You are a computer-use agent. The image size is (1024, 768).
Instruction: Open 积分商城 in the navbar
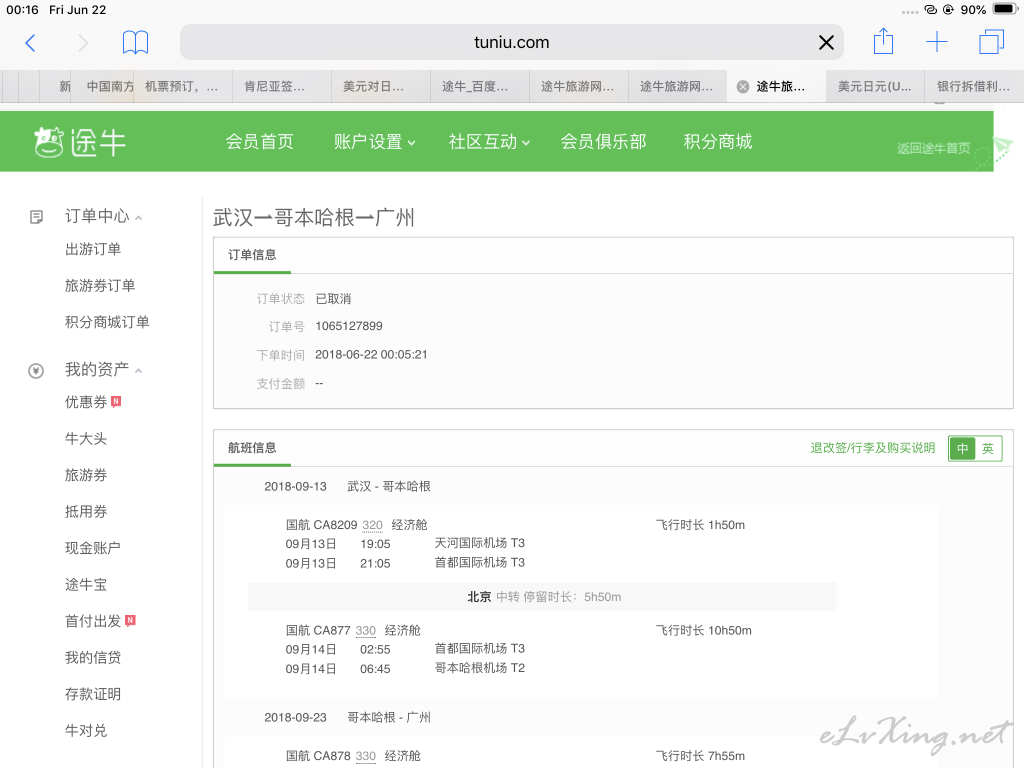tap(718, 142)
